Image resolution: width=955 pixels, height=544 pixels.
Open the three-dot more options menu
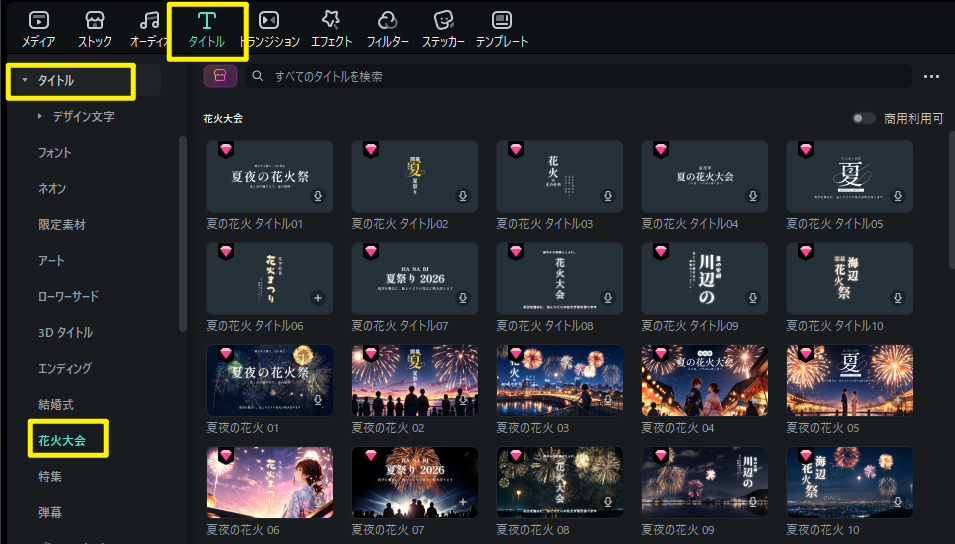[931, 76]
